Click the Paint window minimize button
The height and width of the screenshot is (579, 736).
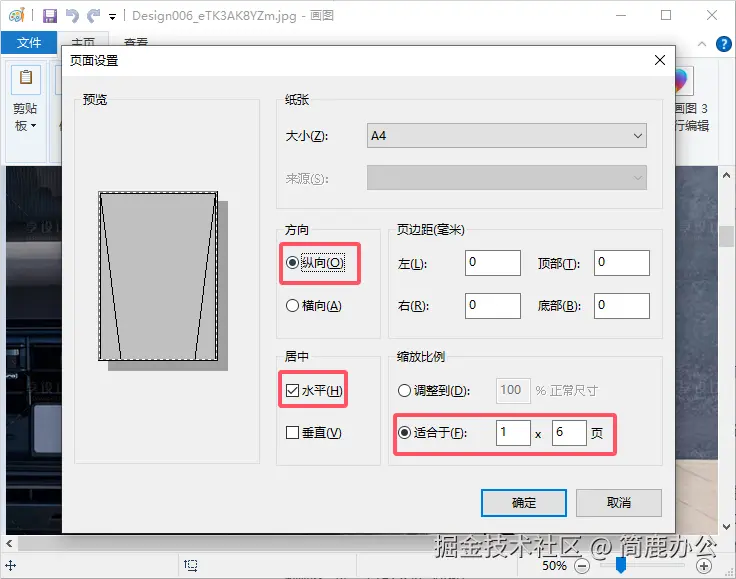tap(621, 15)
